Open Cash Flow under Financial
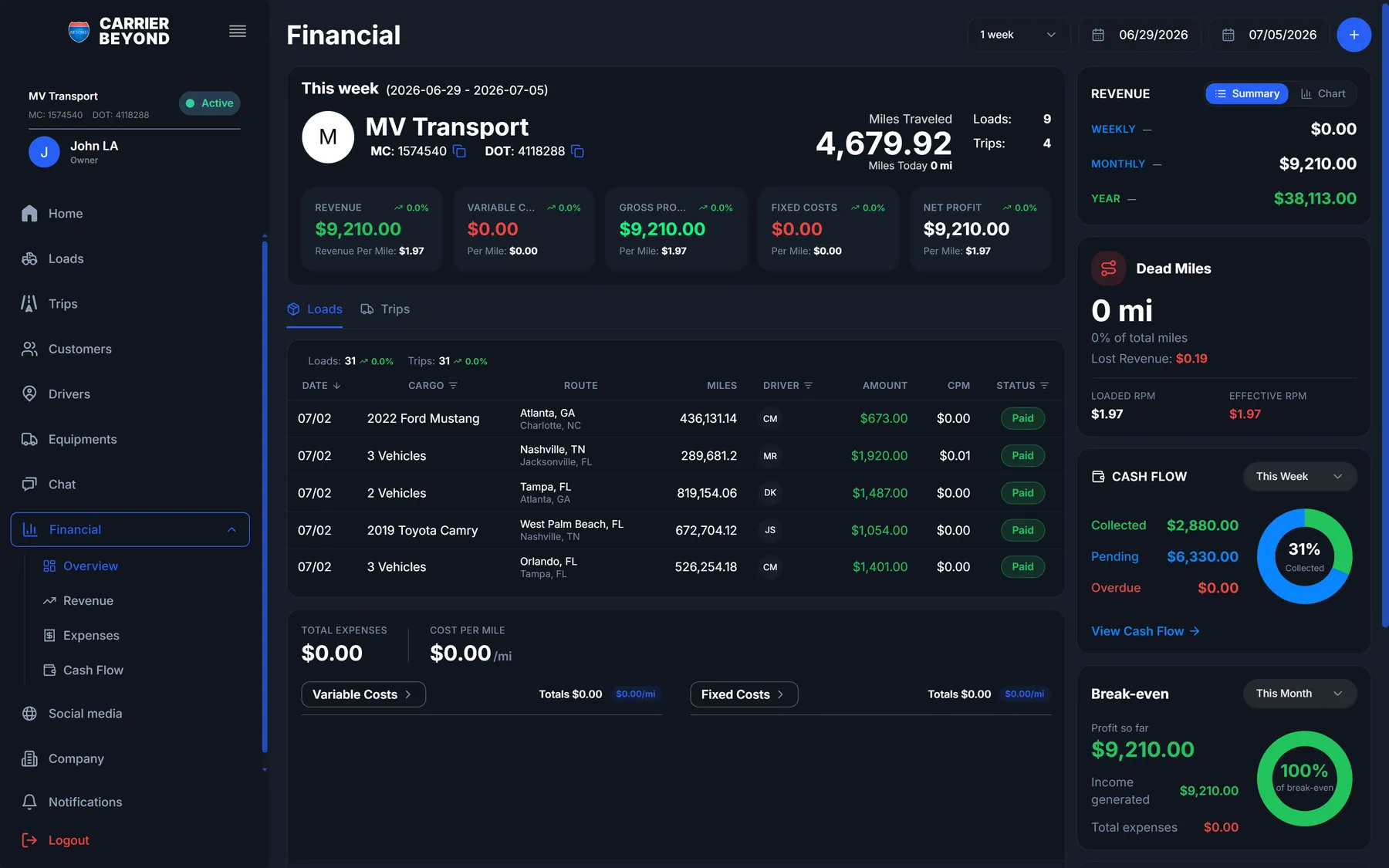1389x868 pixels. click(x=83, y=670)
